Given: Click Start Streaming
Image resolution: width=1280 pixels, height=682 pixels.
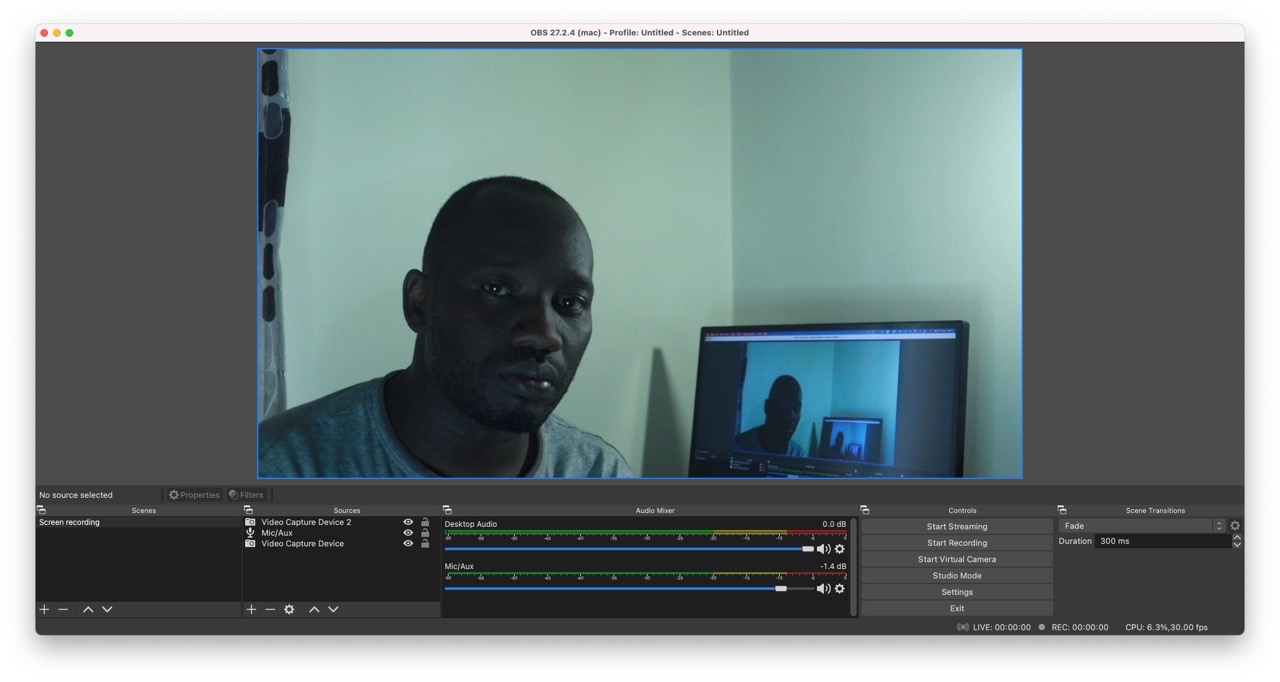Looking at the screenshot, I should tap(956, 525).
